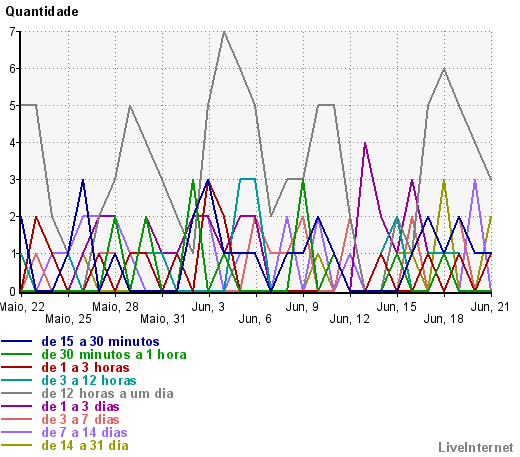Click the 'de 1 a 3 dias' legend label
This screenshot has height=457, width=520.
tap(80, 407)
